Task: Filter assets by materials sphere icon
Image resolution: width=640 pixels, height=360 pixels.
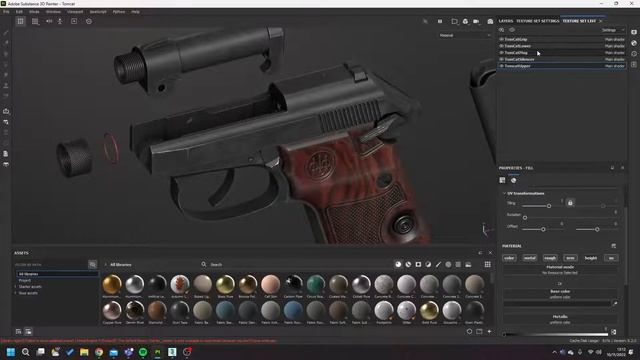Action: (398, 264)
